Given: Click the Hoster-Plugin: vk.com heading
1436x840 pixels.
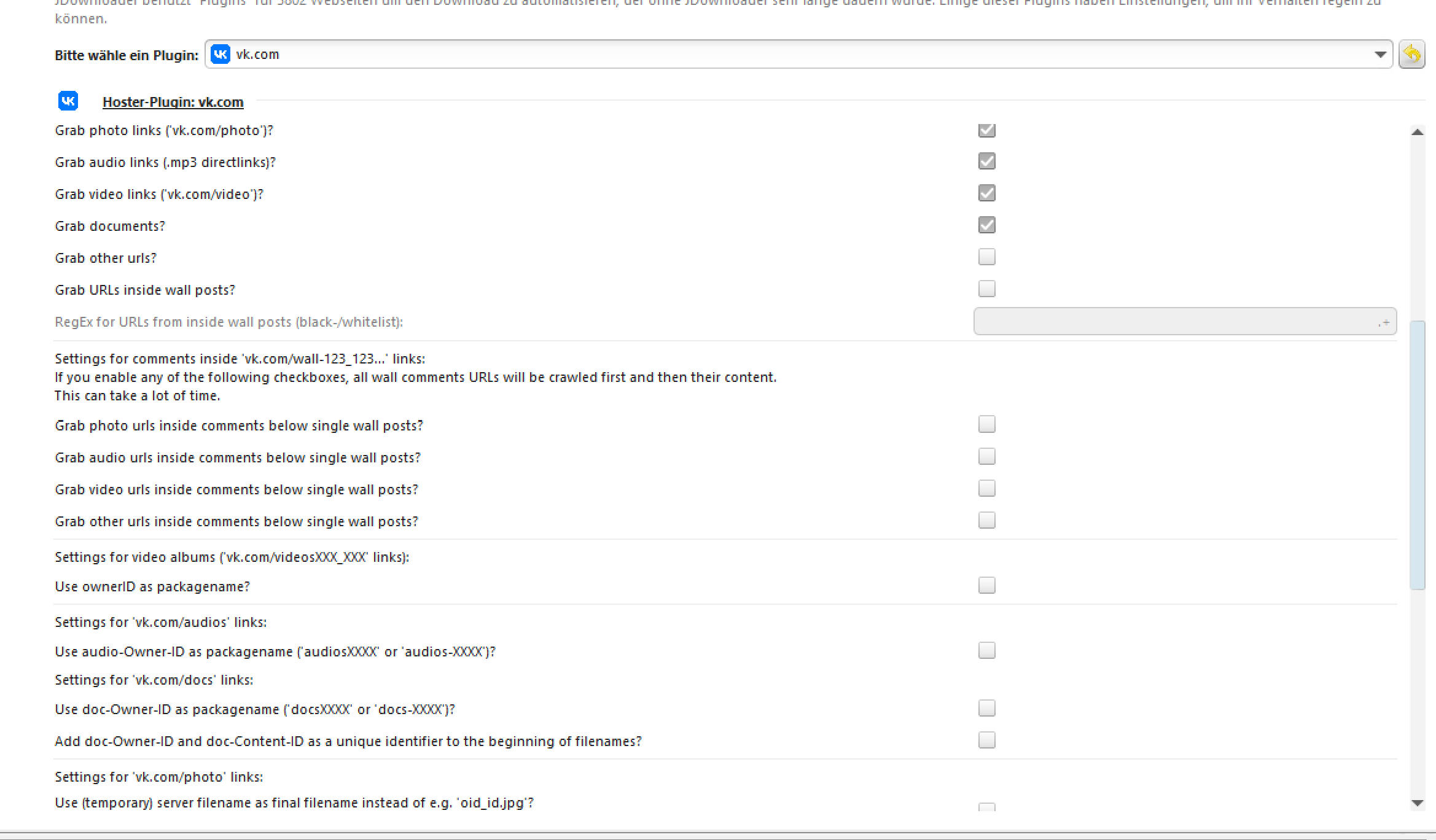Looking at the screenshot, I should coord(173,102).
